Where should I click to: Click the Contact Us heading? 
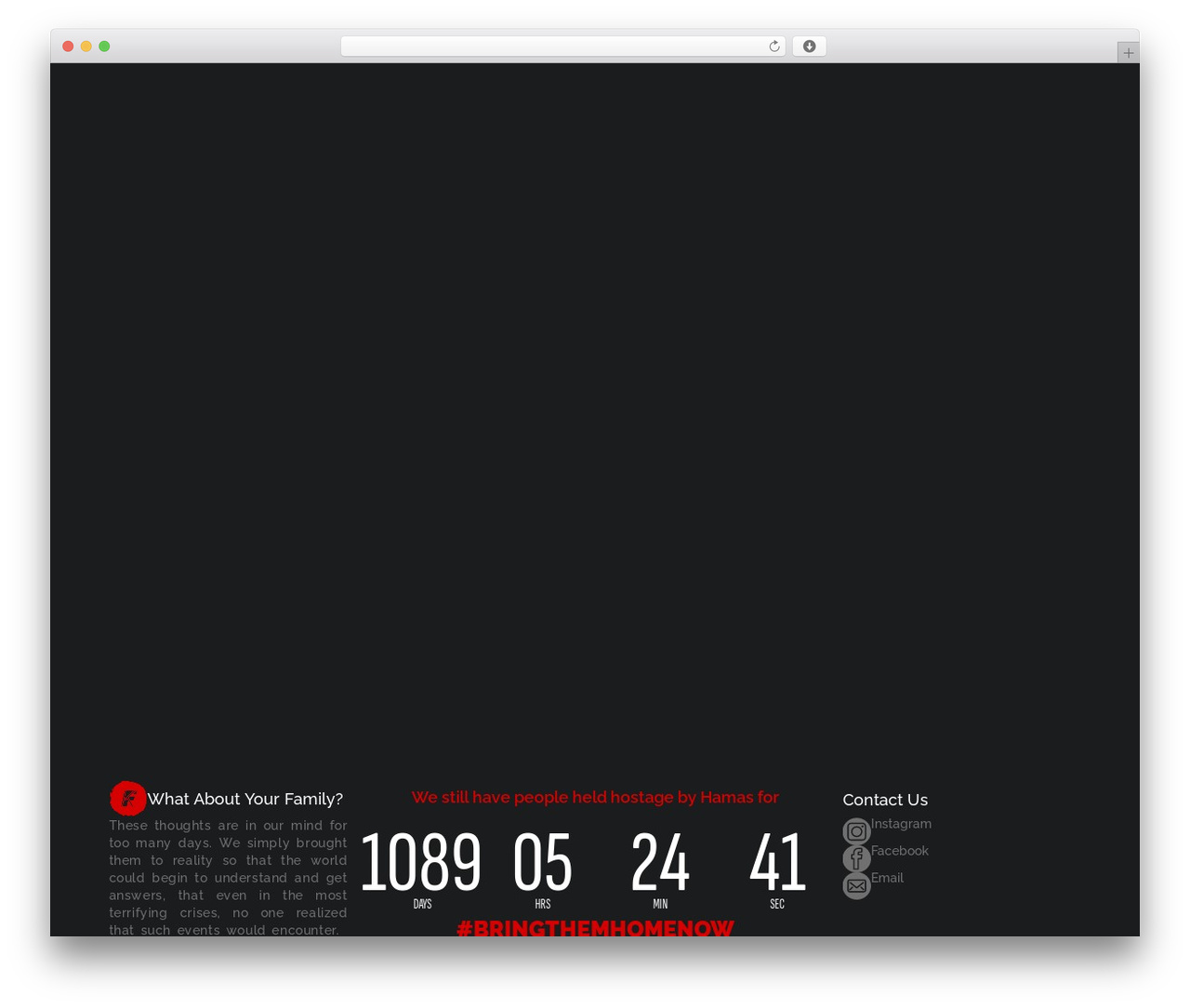885,800
